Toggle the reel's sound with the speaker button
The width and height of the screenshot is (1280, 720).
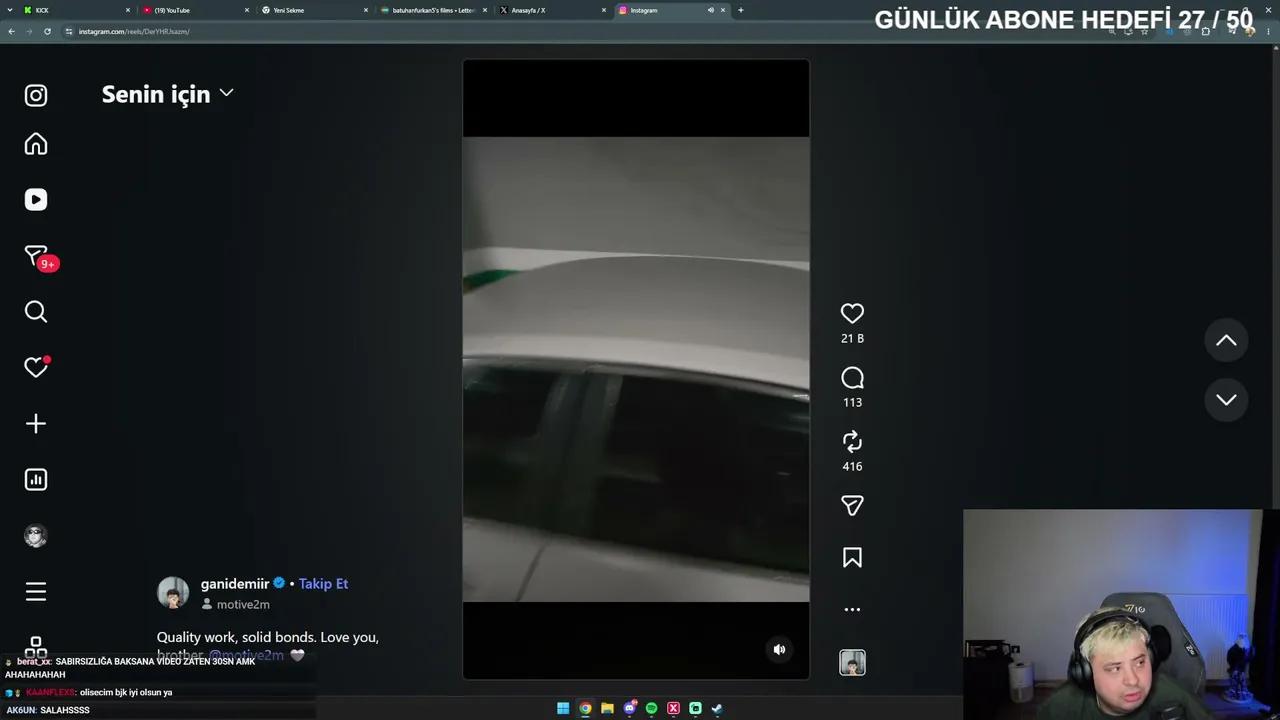click(x=780, y=649)
